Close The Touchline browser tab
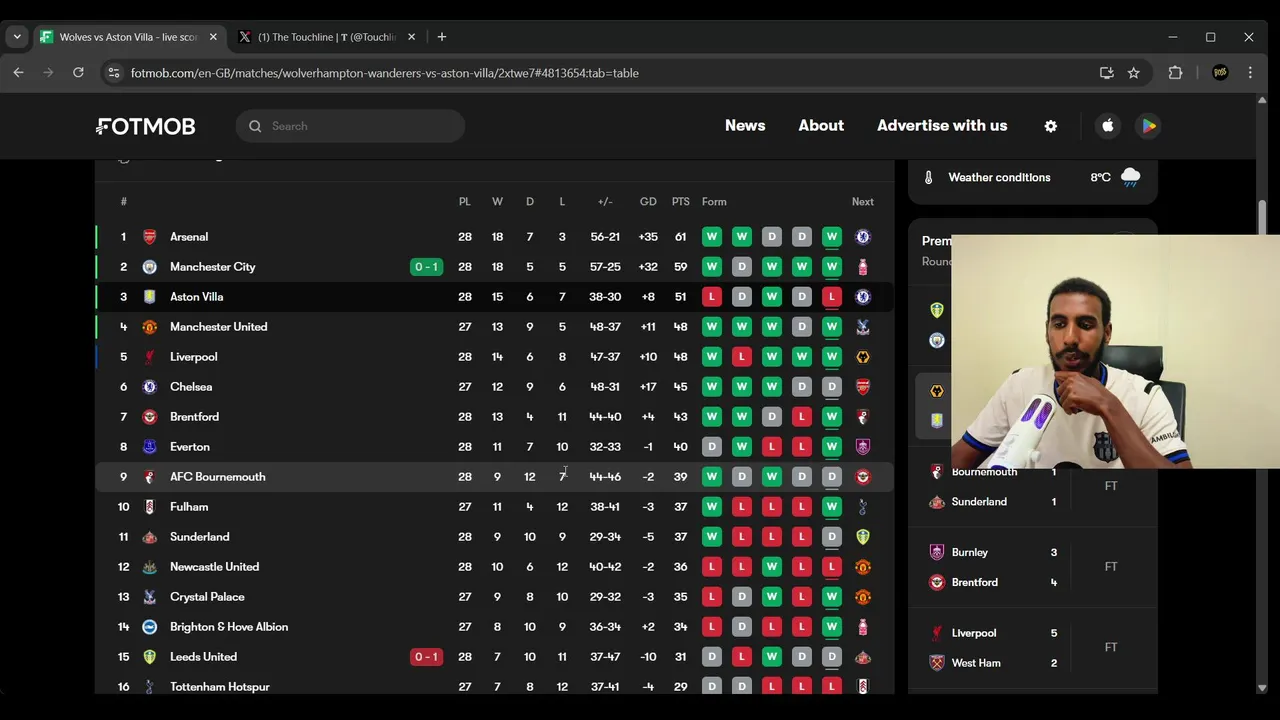This screenshot has width=1280, height=720. 411,37
